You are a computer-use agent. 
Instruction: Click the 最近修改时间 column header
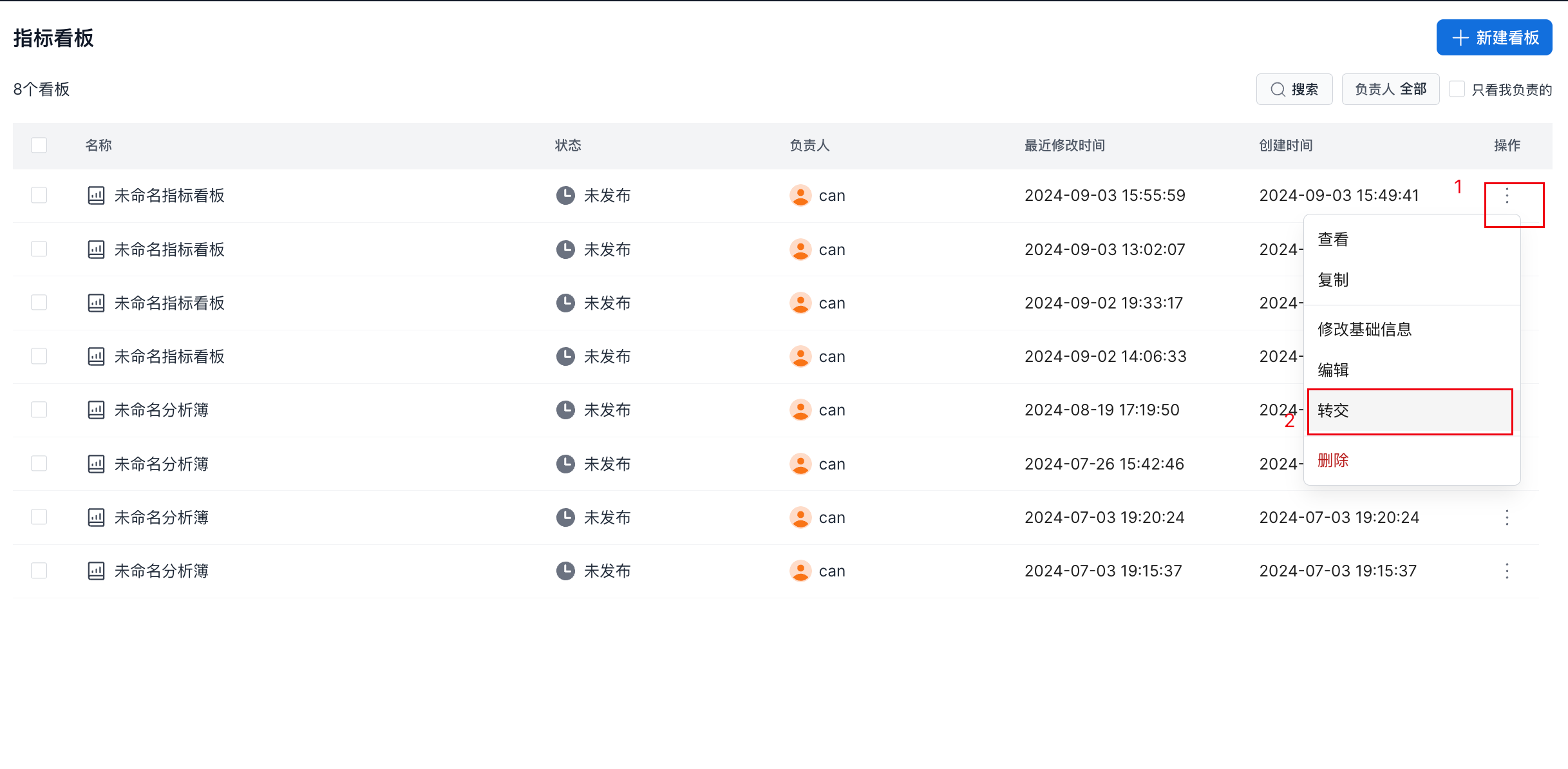pyautogui.click(x=1064, y=146)
